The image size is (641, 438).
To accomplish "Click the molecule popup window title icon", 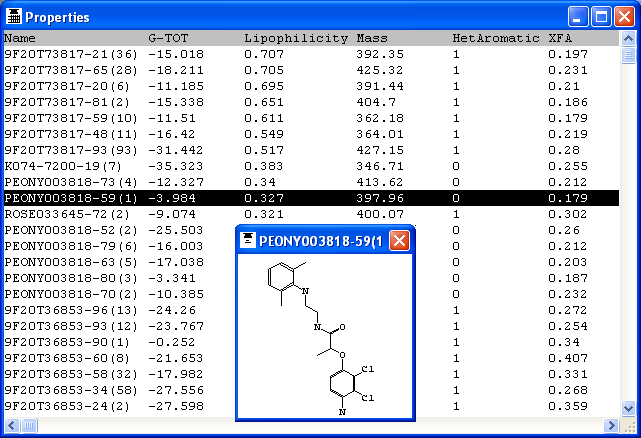I will tap(248, 241).
